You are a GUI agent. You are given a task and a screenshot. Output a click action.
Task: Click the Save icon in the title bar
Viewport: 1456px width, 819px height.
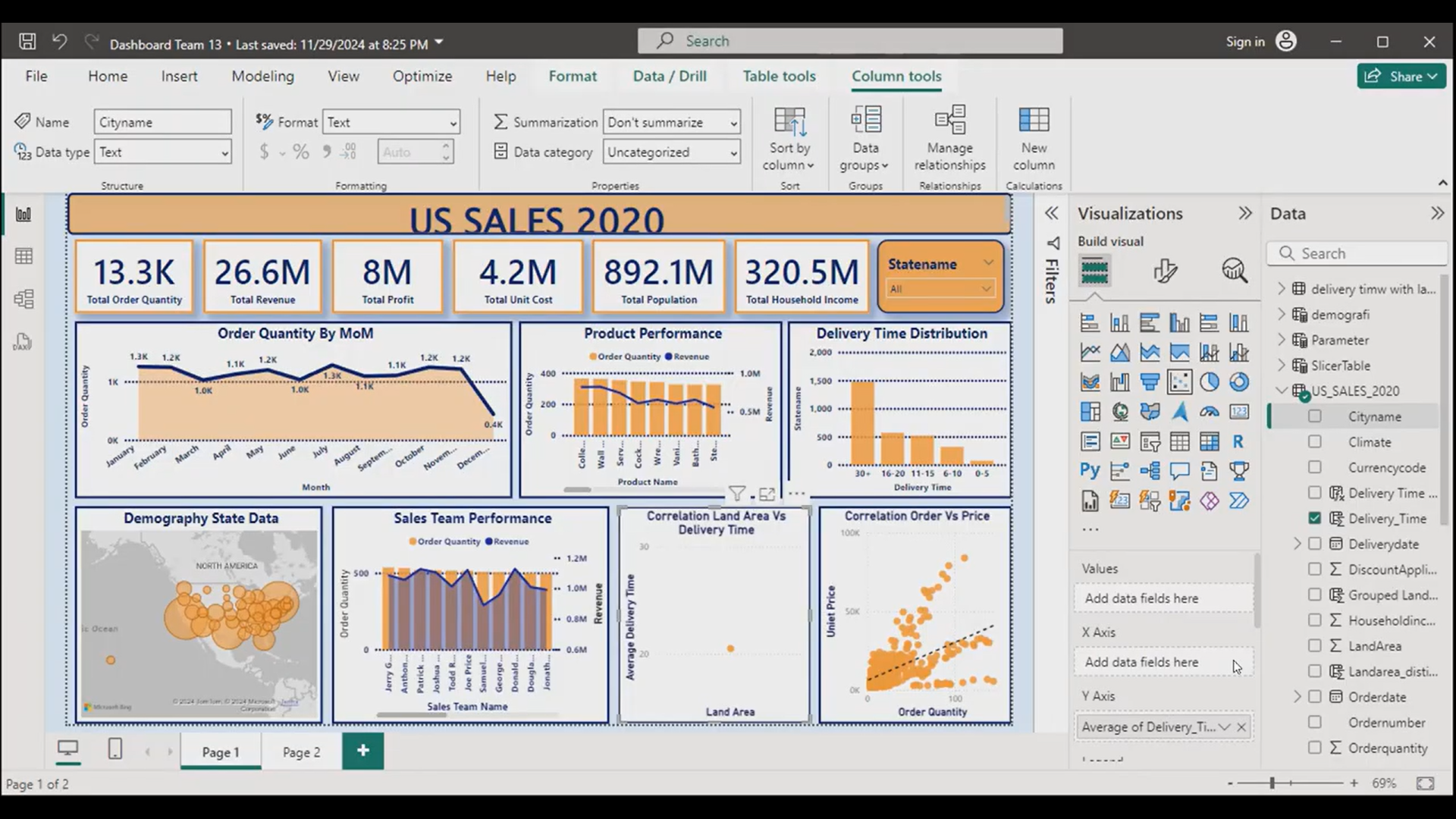coord(27,42)
